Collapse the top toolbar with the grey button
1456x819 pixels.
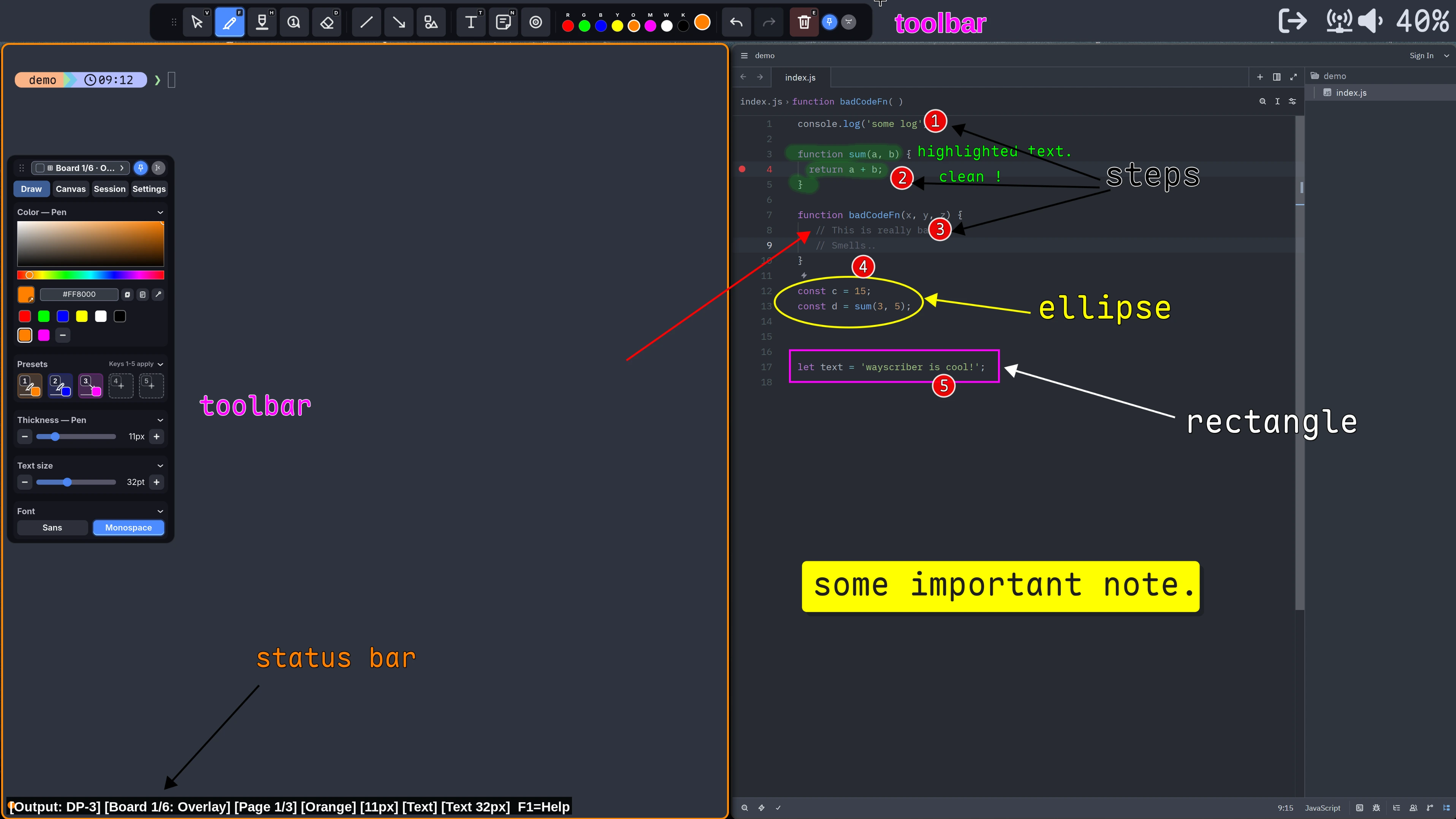[849, 22]
